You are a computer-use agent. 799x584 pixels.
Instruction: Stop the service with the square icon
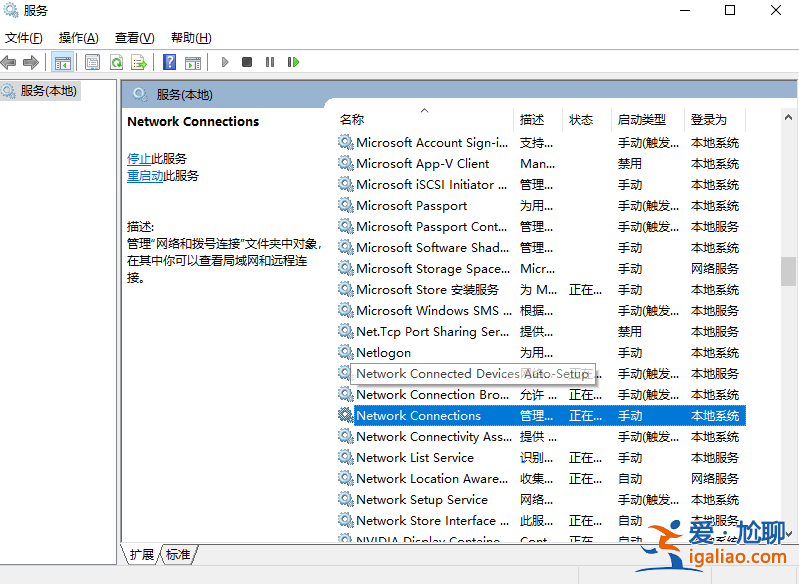point(247,62)
